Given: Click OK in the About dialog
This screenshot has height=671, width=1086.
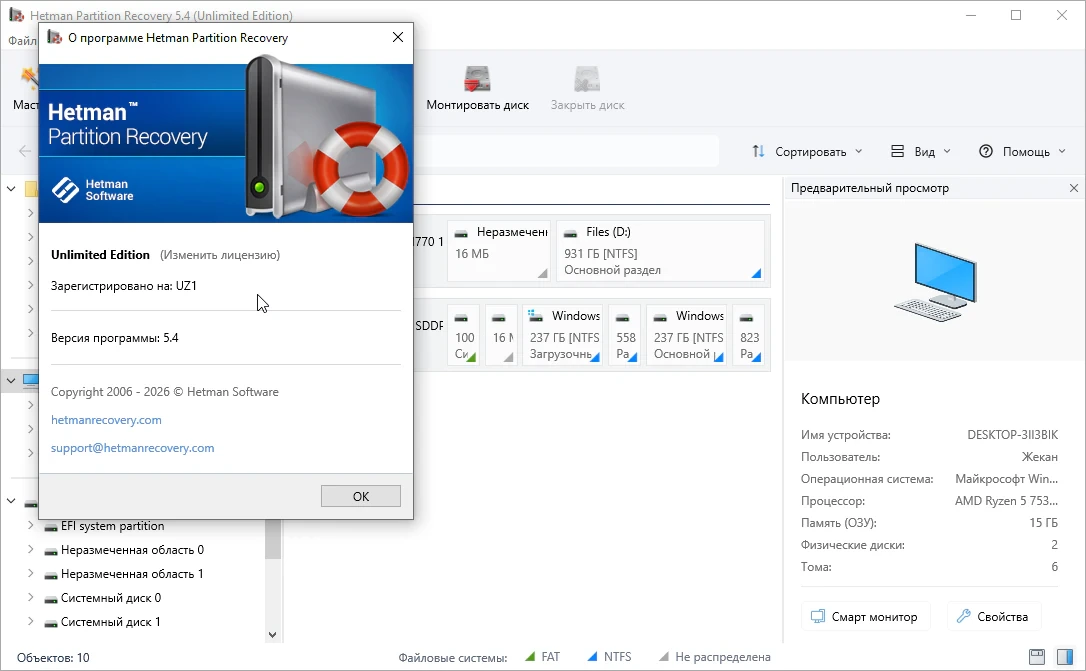Looking at the screenshot, I should pyautogui.click(x=360, y=496).
